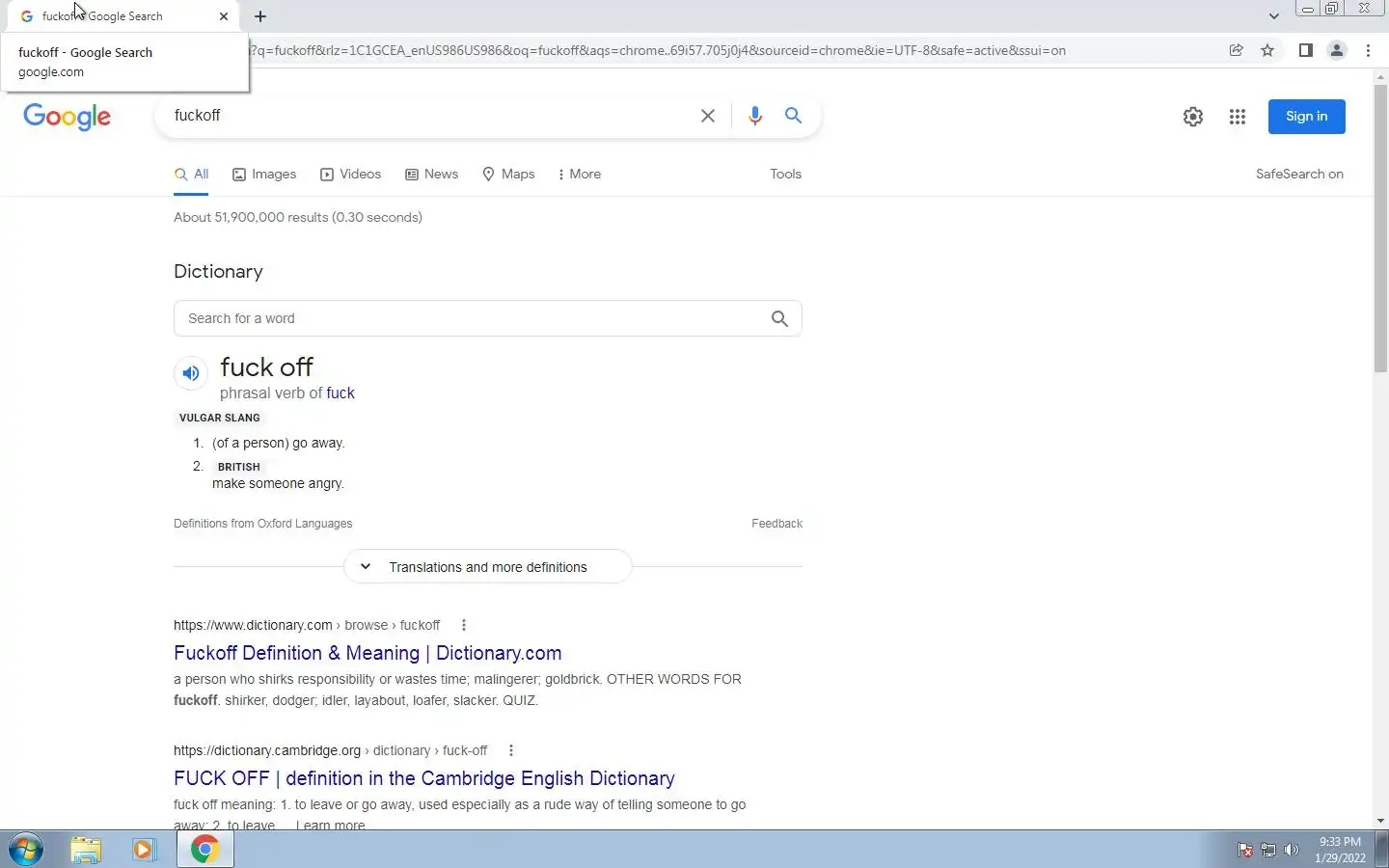The image size is (1389, 868).
Task: Click the Chrome taskbar icon
Action: coord(204,850)
